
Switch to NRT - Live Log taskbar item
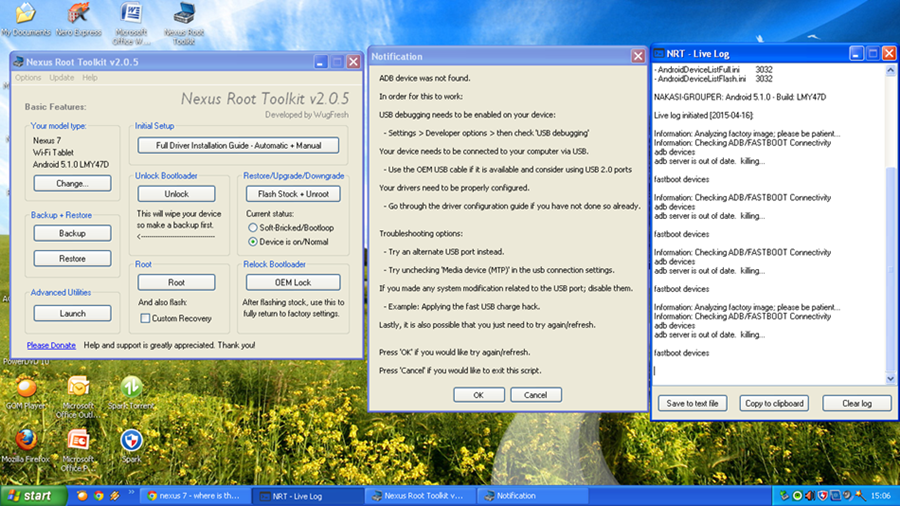(x=309, y=496)
